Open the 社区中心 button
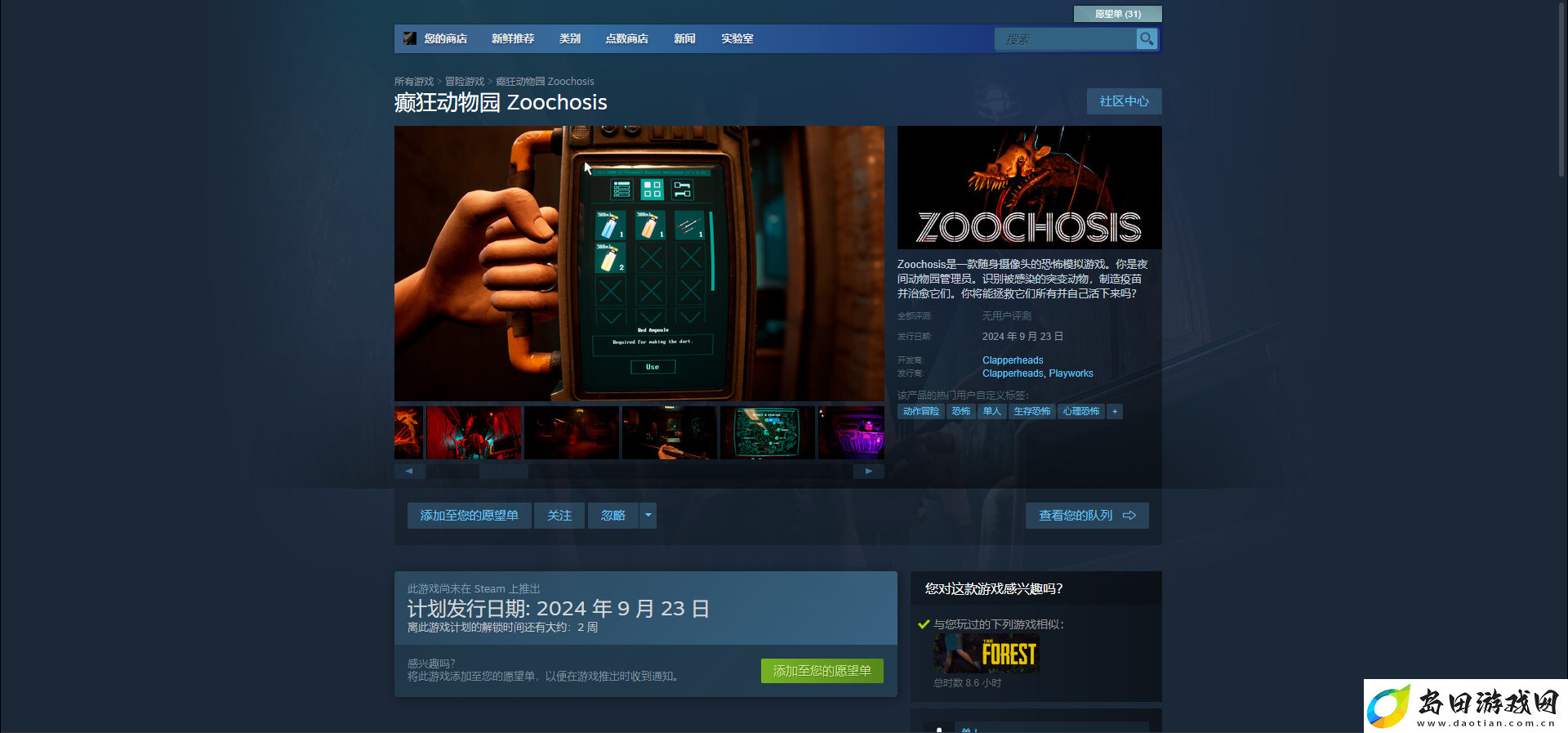This screenshot has width=1568, height=733. [x=1124, y=101]
